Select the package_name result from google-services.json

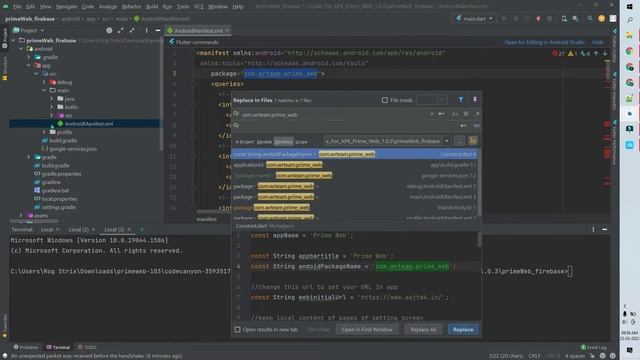click(x=354, y=176)
